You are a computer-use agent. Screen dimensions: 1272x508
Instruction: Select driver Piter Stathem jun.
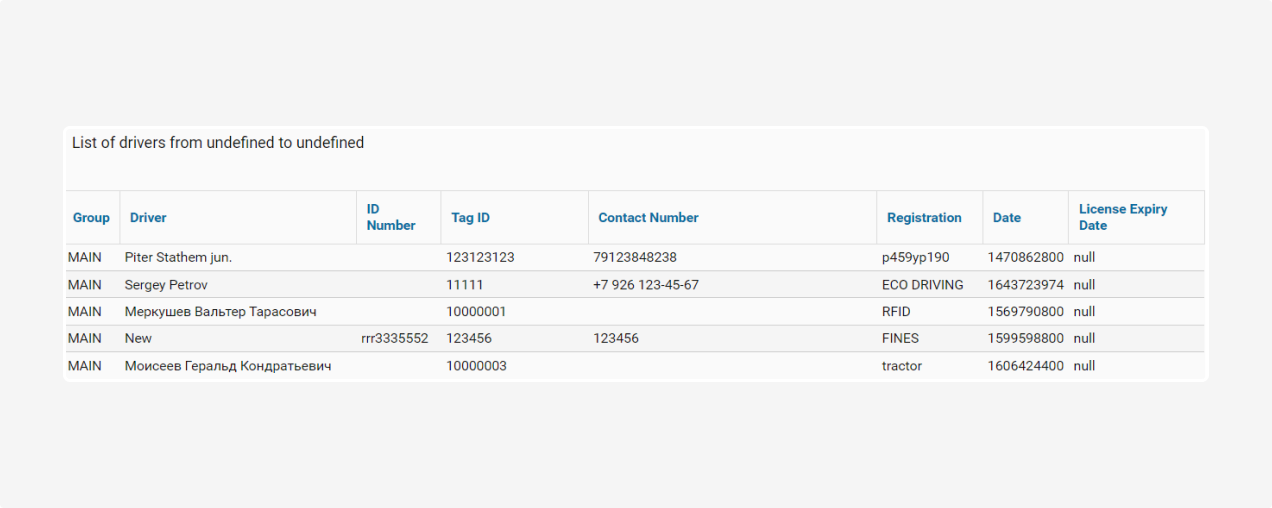click(x=178, y=258)
